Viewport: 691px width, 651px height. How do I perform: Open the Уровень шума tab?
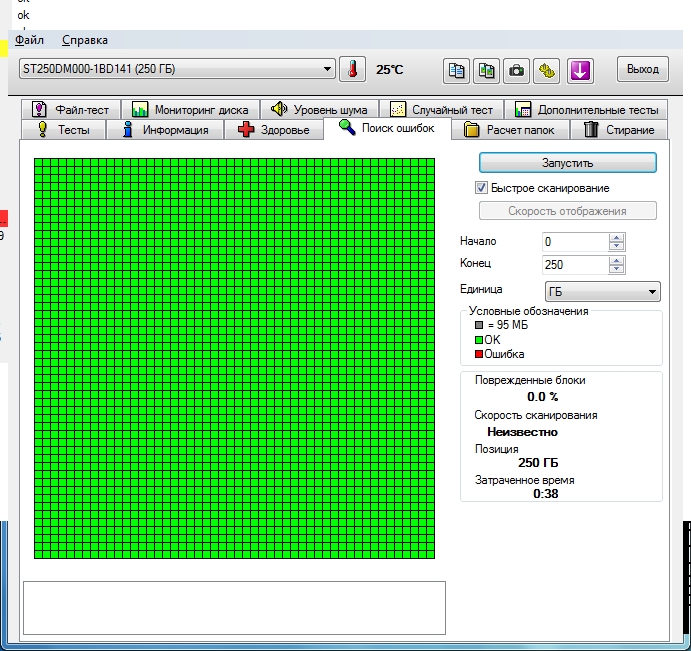pyautogui.click(x=319, y=109)
